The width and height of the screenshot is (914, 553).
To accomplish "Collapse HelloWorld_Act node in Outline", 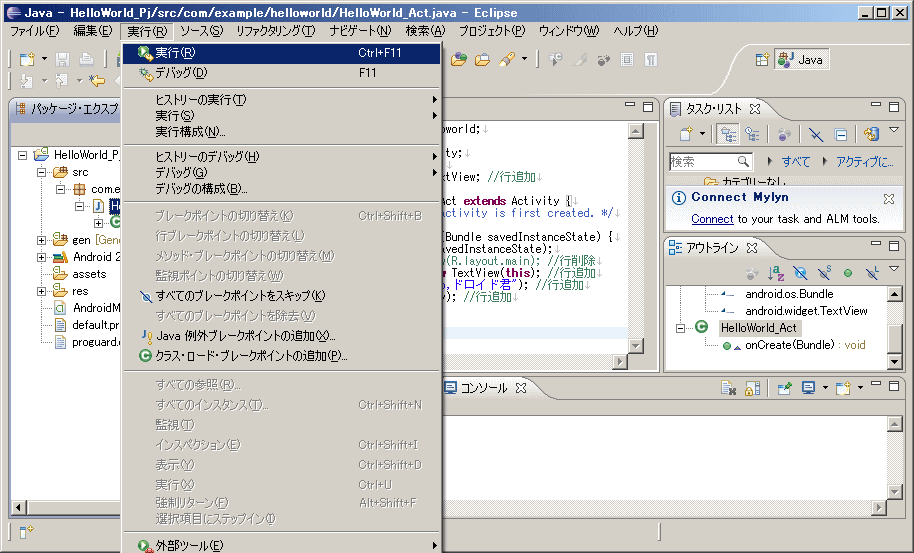I will 680,328.
